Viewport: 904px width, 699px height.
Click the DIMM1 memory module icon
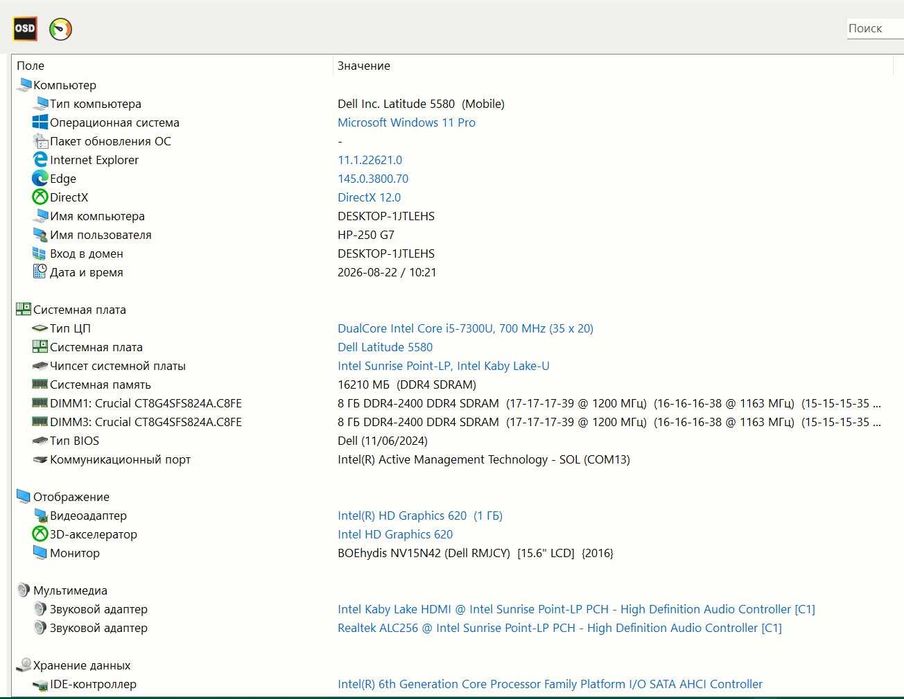coord(40,403)
